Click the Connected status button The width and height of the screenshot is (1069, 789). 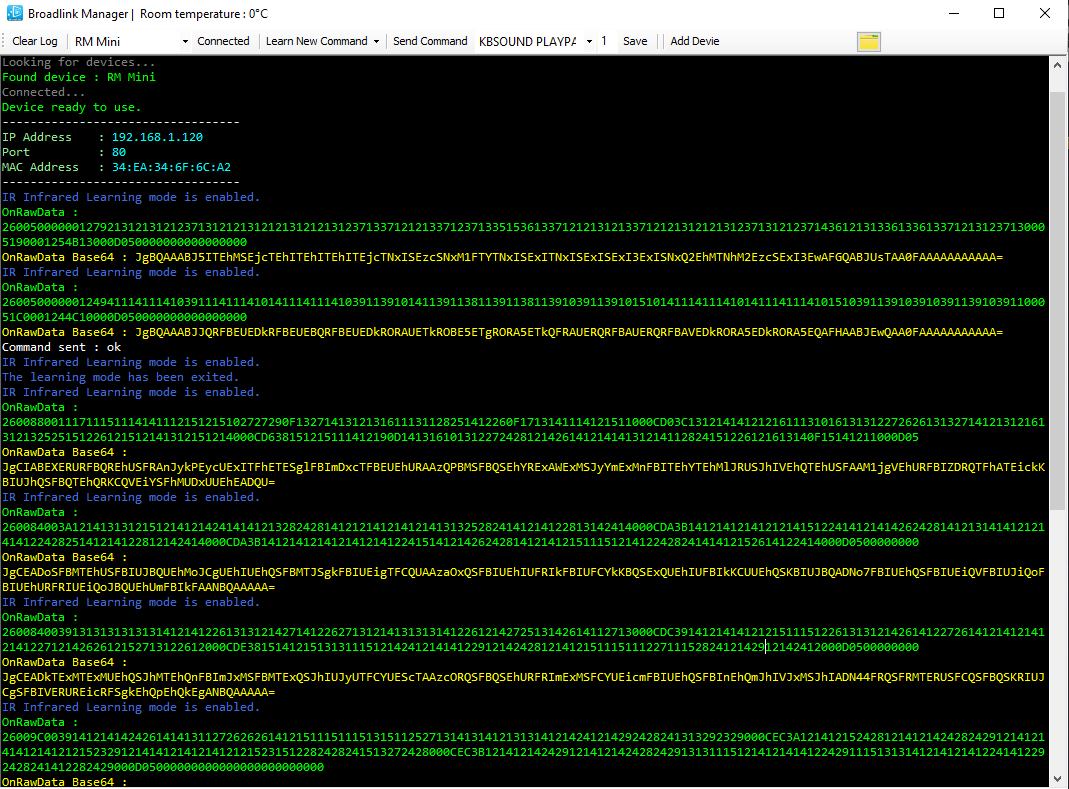[x=223, y=41]
